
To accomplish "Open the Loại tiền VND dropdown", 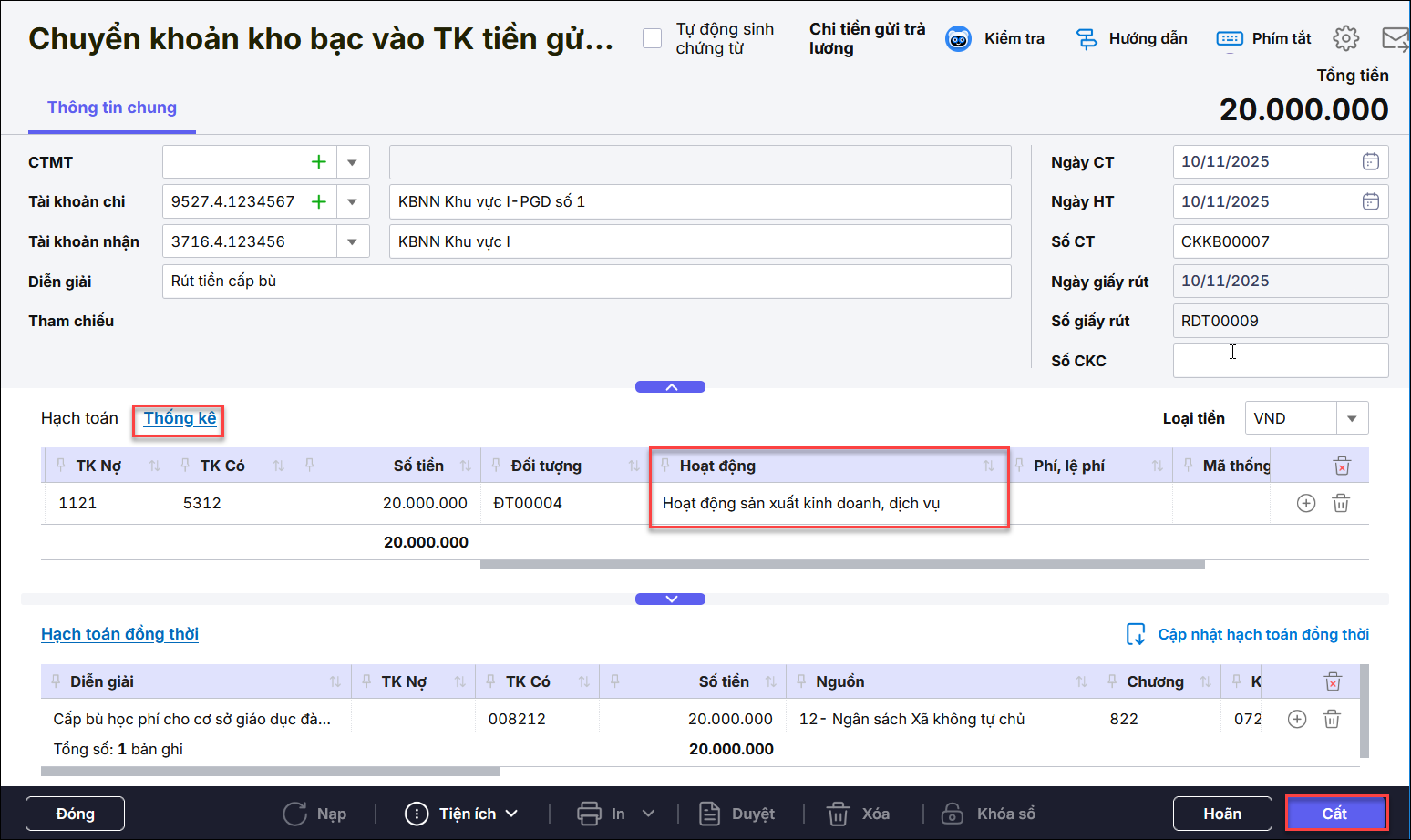I will (1352, 418).
